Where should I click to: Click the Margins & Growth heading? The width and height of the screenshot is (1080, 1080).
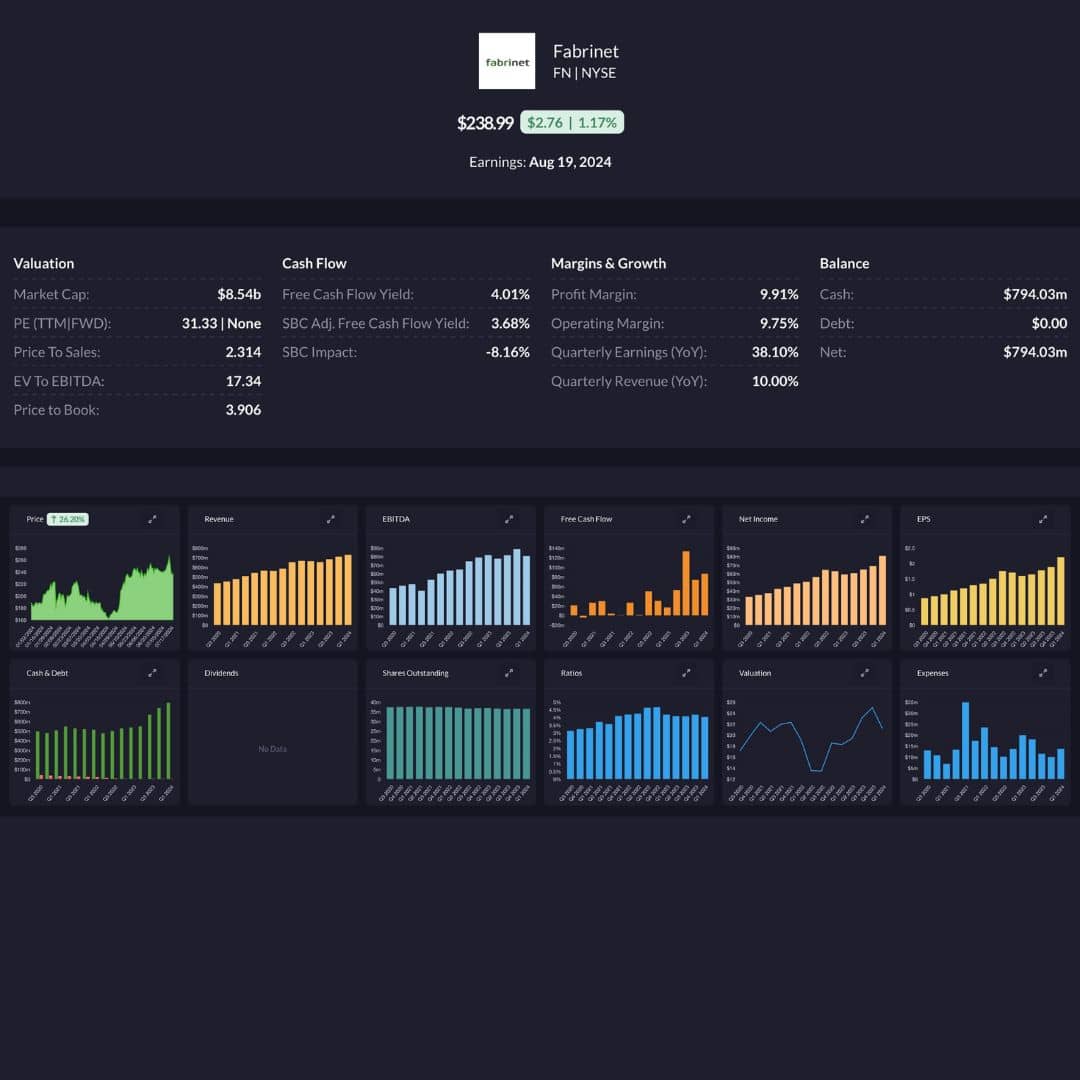(x=609, y=264)
